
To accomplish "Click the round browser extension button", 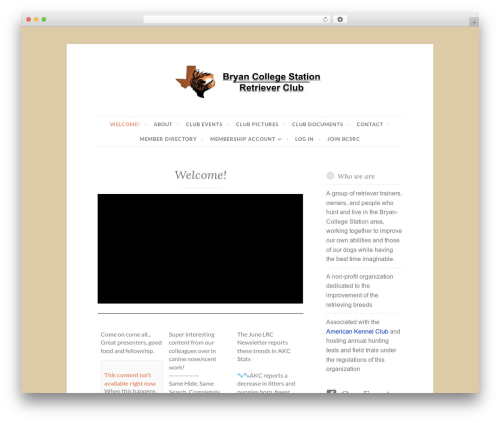I will click(340, 20).
